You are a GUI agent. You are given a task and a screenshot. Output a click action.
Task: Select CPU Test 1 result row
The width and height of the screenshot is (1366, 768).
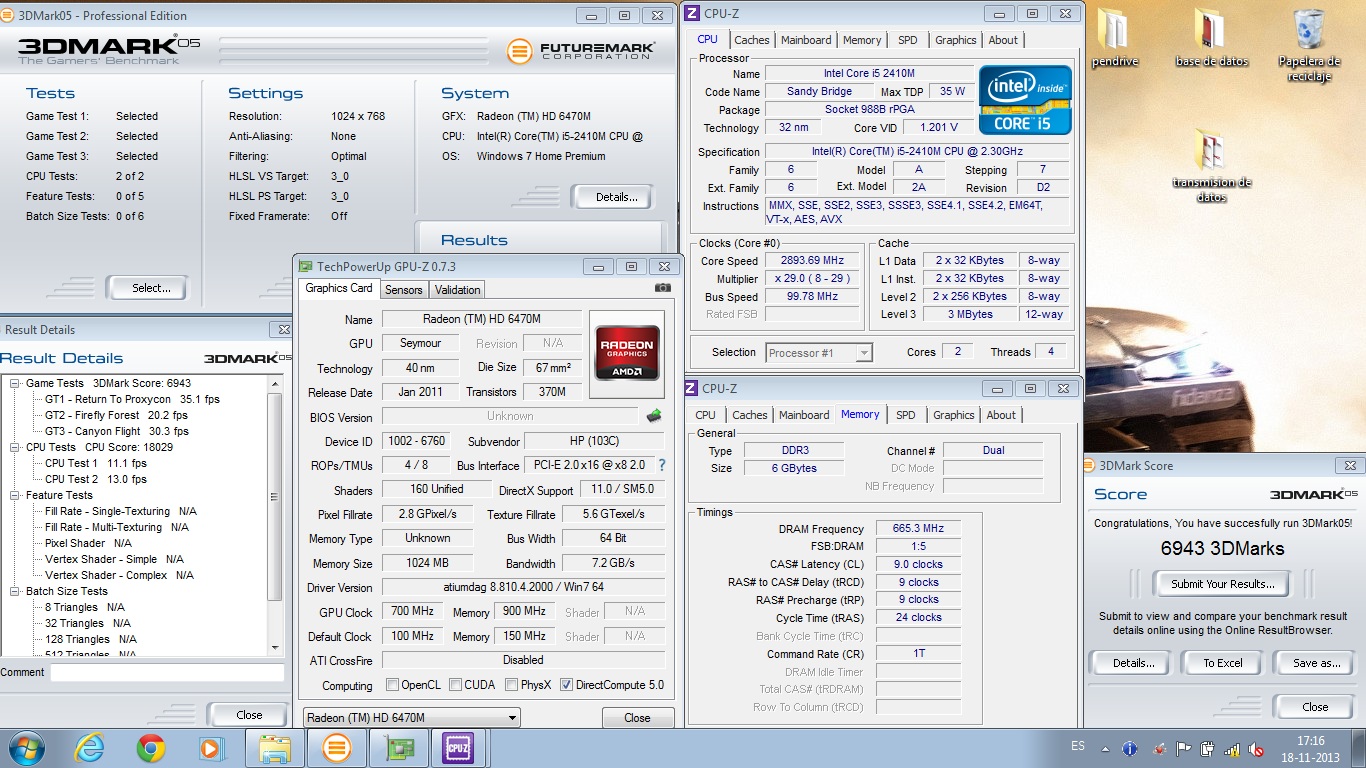tap(95, 463)
